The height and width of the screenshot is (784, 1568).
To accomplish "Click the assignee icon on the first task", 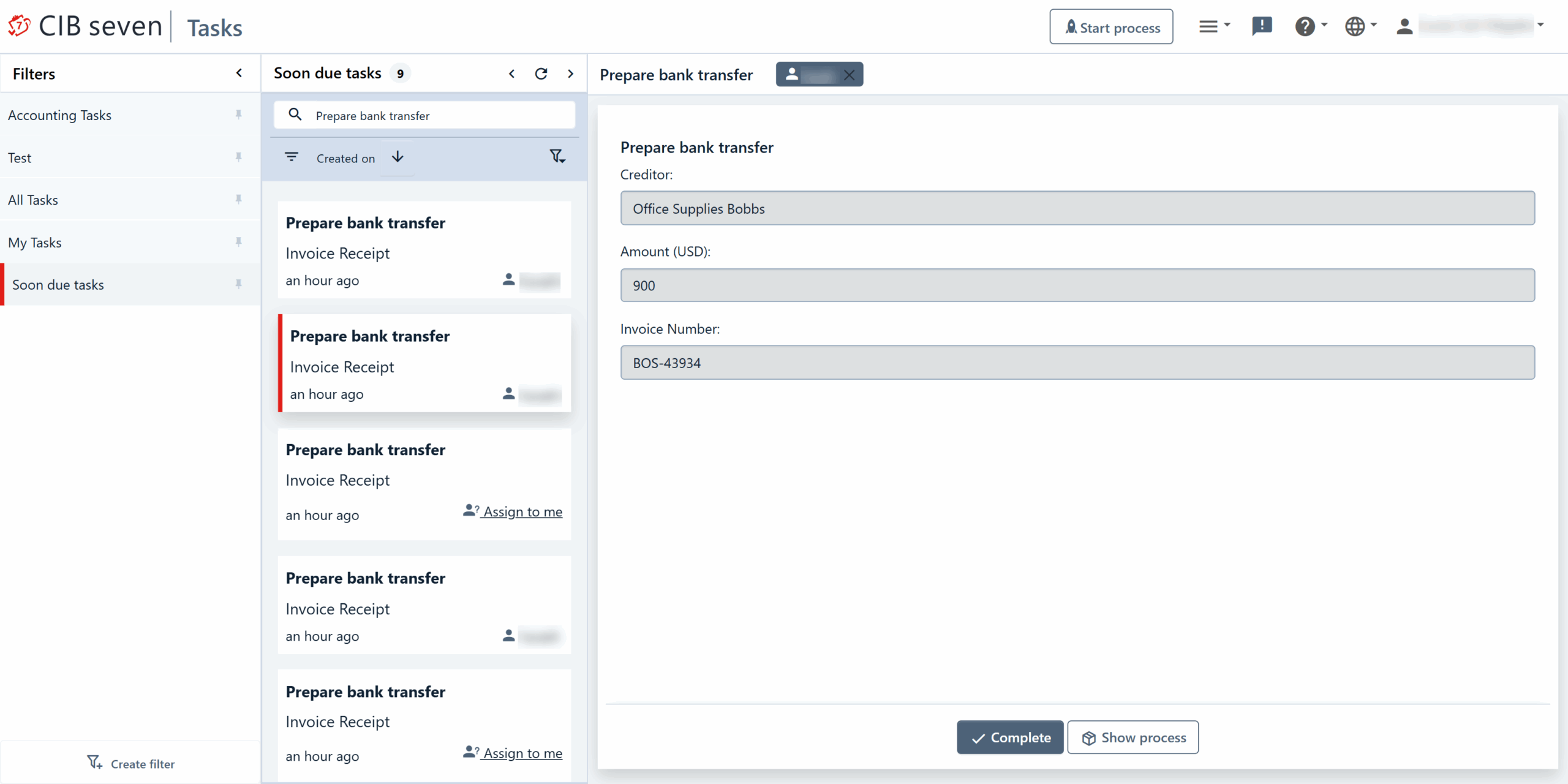I will tap(508, 279).
